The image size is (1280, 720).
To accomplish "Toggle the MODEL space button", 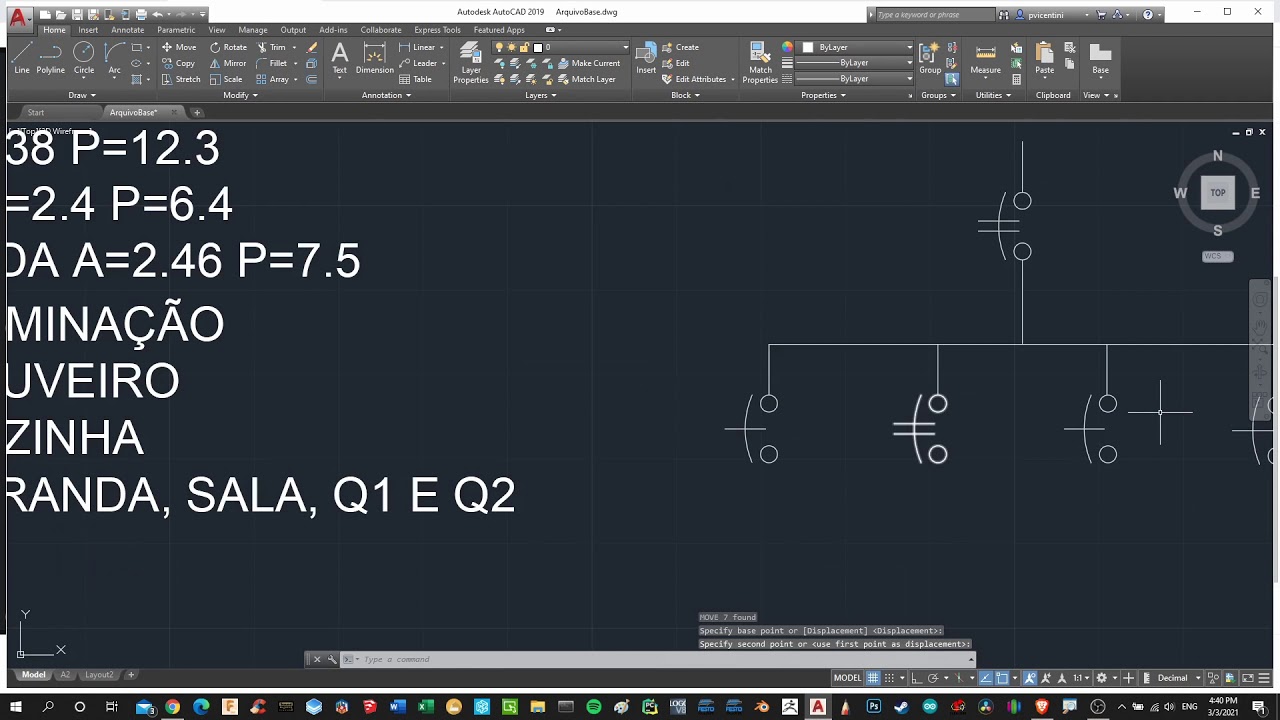I will tap(847, 678).
